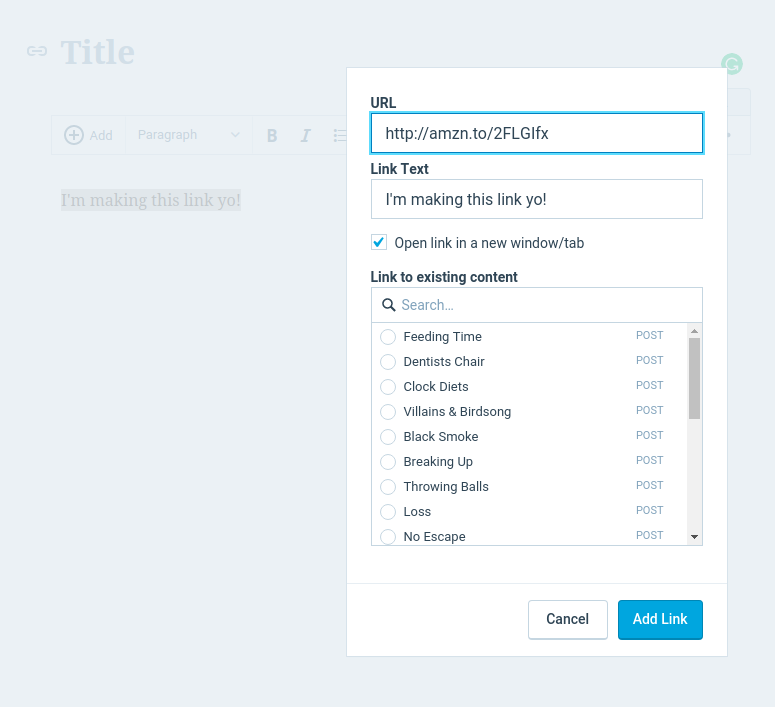The height and width of the screenshot is (707, 775).
Task: Click the content list scrollbar thumb
Action: [694, 378]
